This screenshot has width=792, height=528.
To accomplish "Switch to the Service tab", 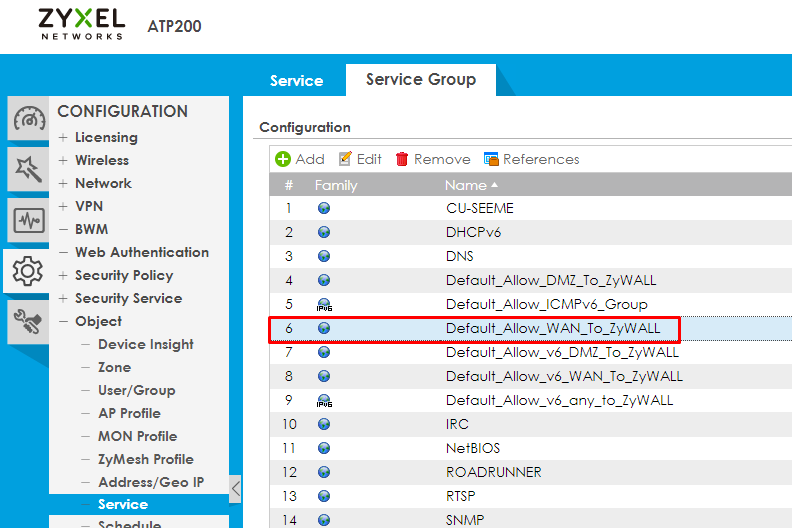I will click(296, 81).
